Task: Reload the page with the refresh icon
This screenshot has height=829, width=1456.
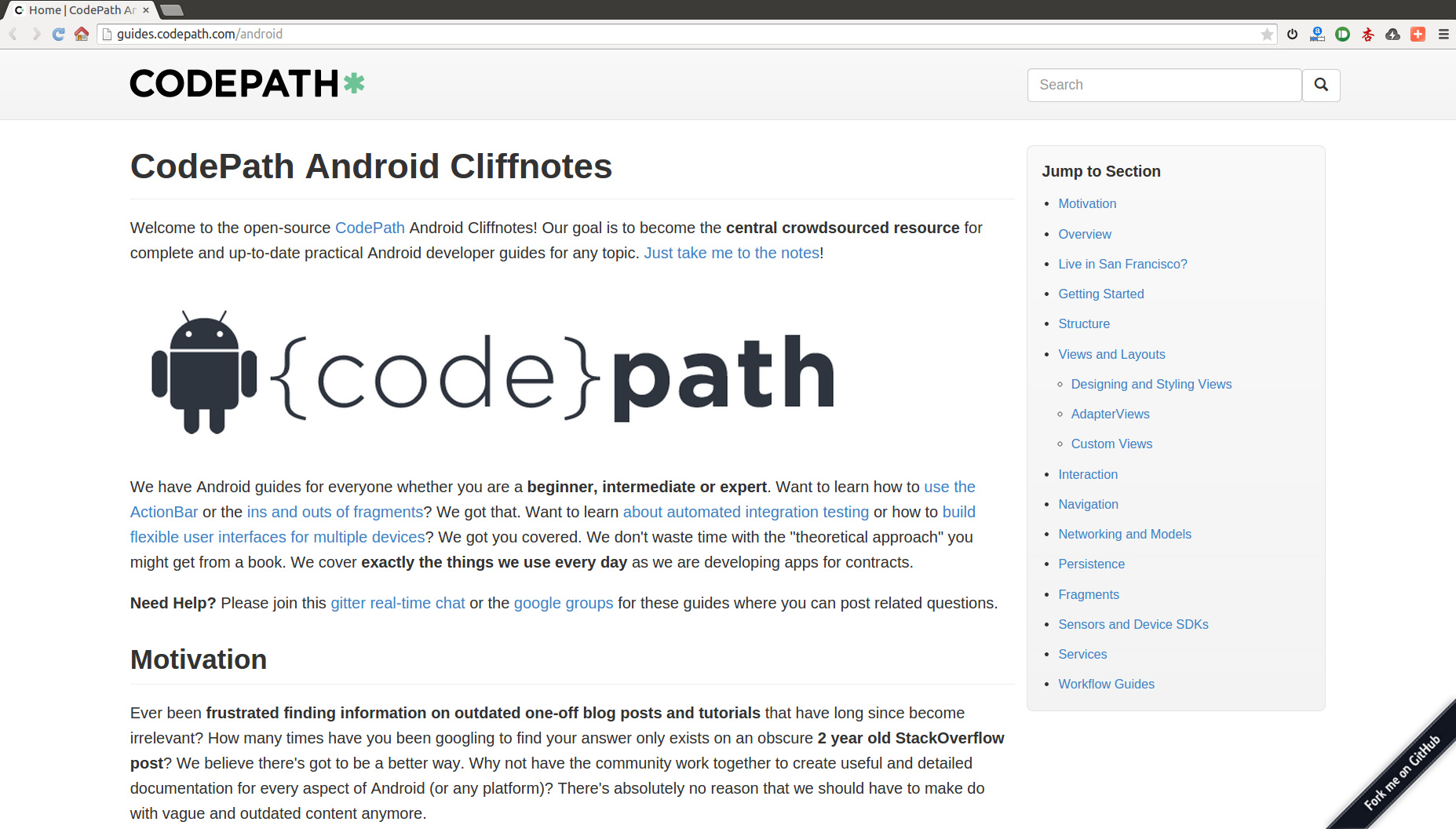Action: point(59,34)
